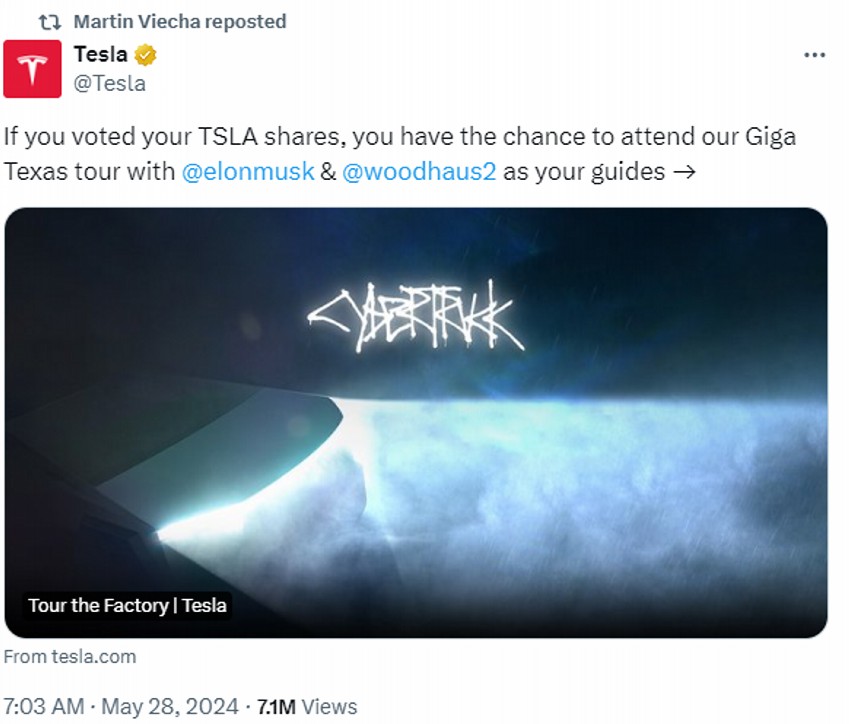Viewport: 849px width, 724px height.
Task: Open Tesla's red logo profile avatar
Action: tap(32, 69)
